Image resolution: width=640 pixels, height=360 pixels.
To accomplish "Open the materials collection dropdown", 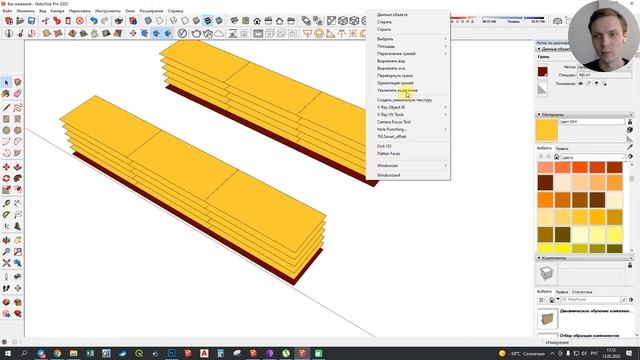I will coord(593,157).
